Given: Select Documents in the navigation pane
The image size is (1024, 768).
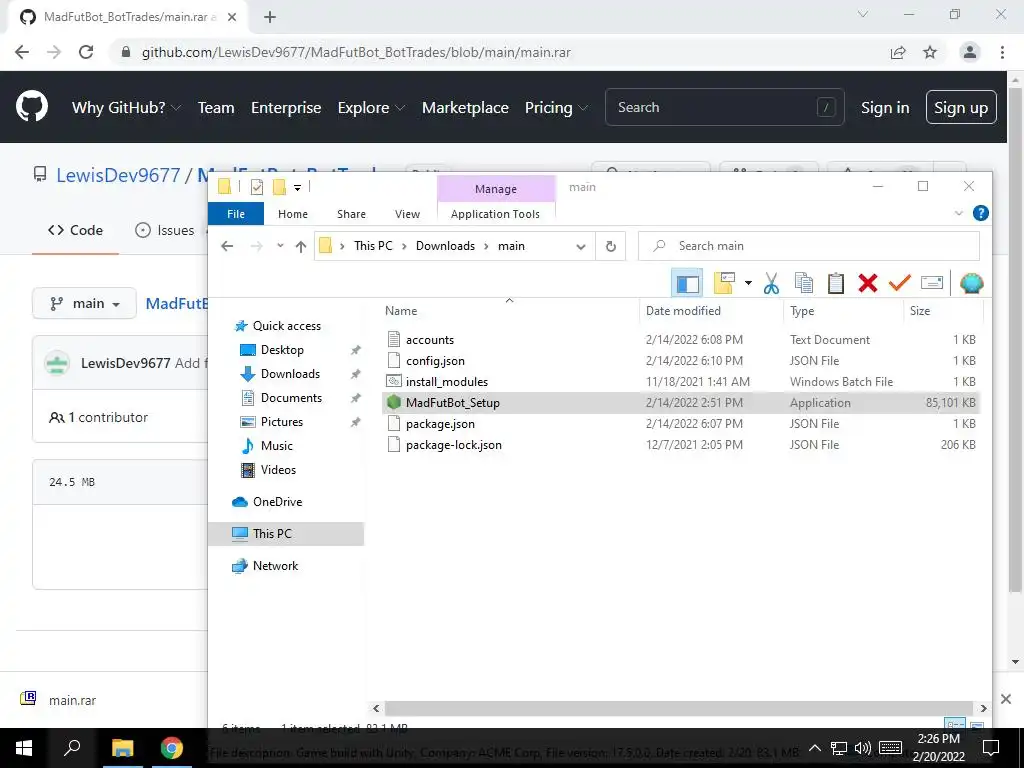Looking at the screenshot, I should (291, 398).
